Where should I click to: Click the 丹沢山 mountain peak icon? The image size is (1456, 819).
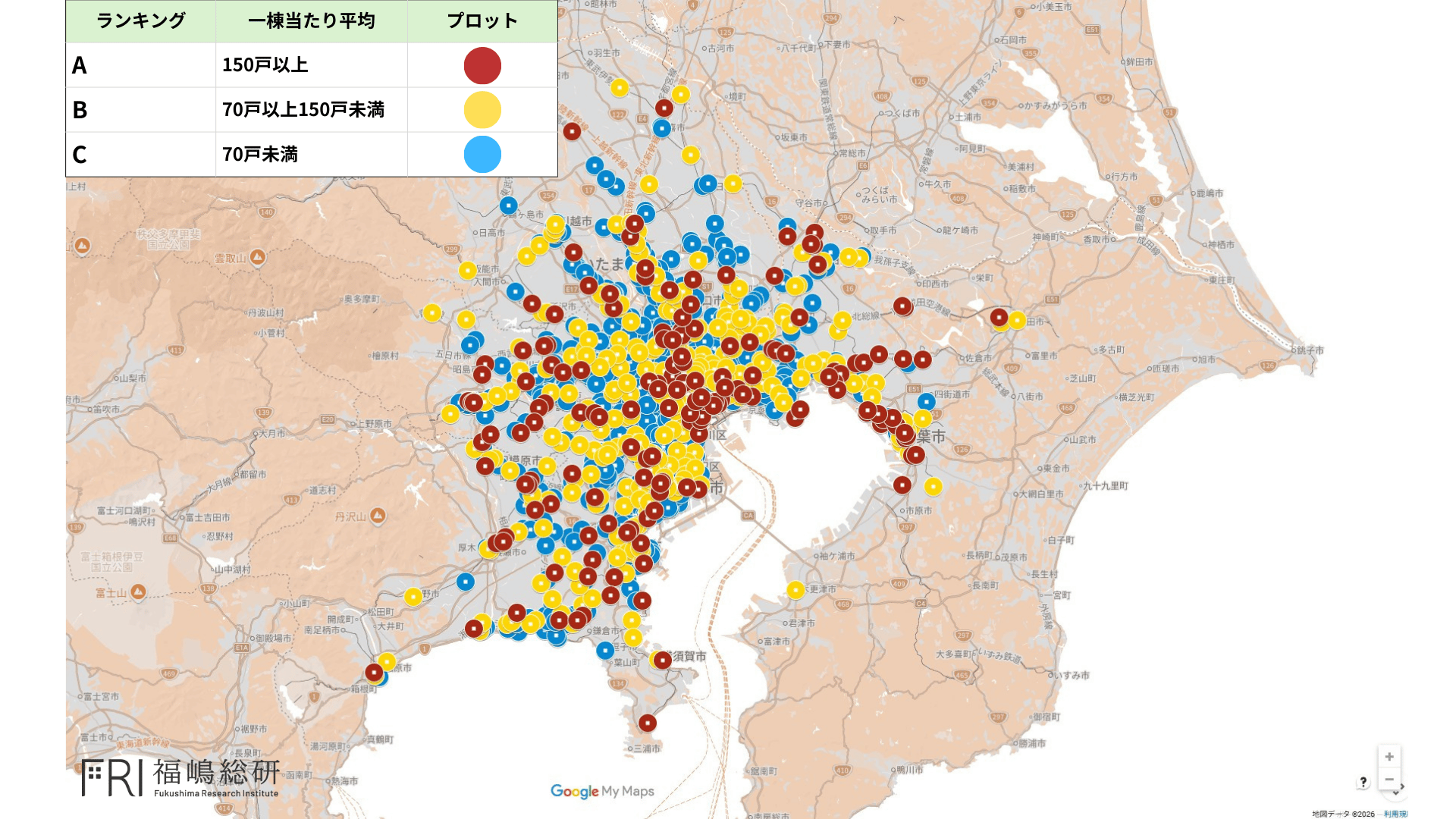[x=378, y=516]
